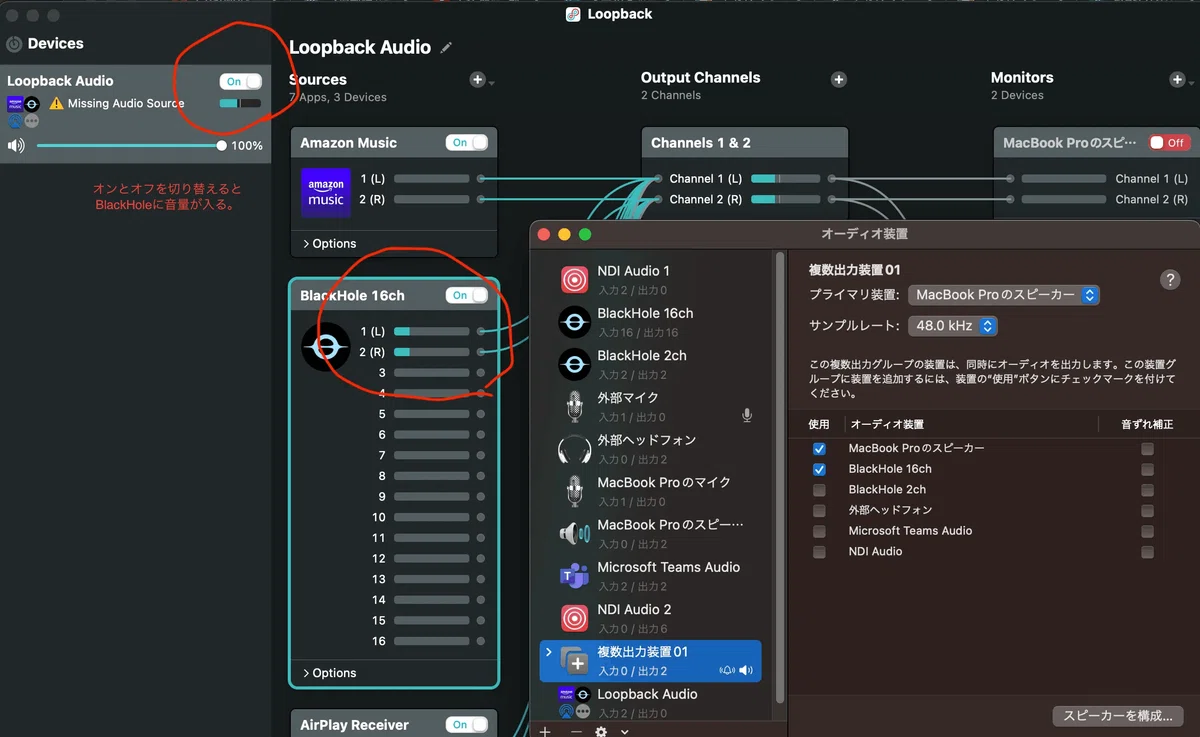Check 使用 for NDI Audio

point(820,552)
